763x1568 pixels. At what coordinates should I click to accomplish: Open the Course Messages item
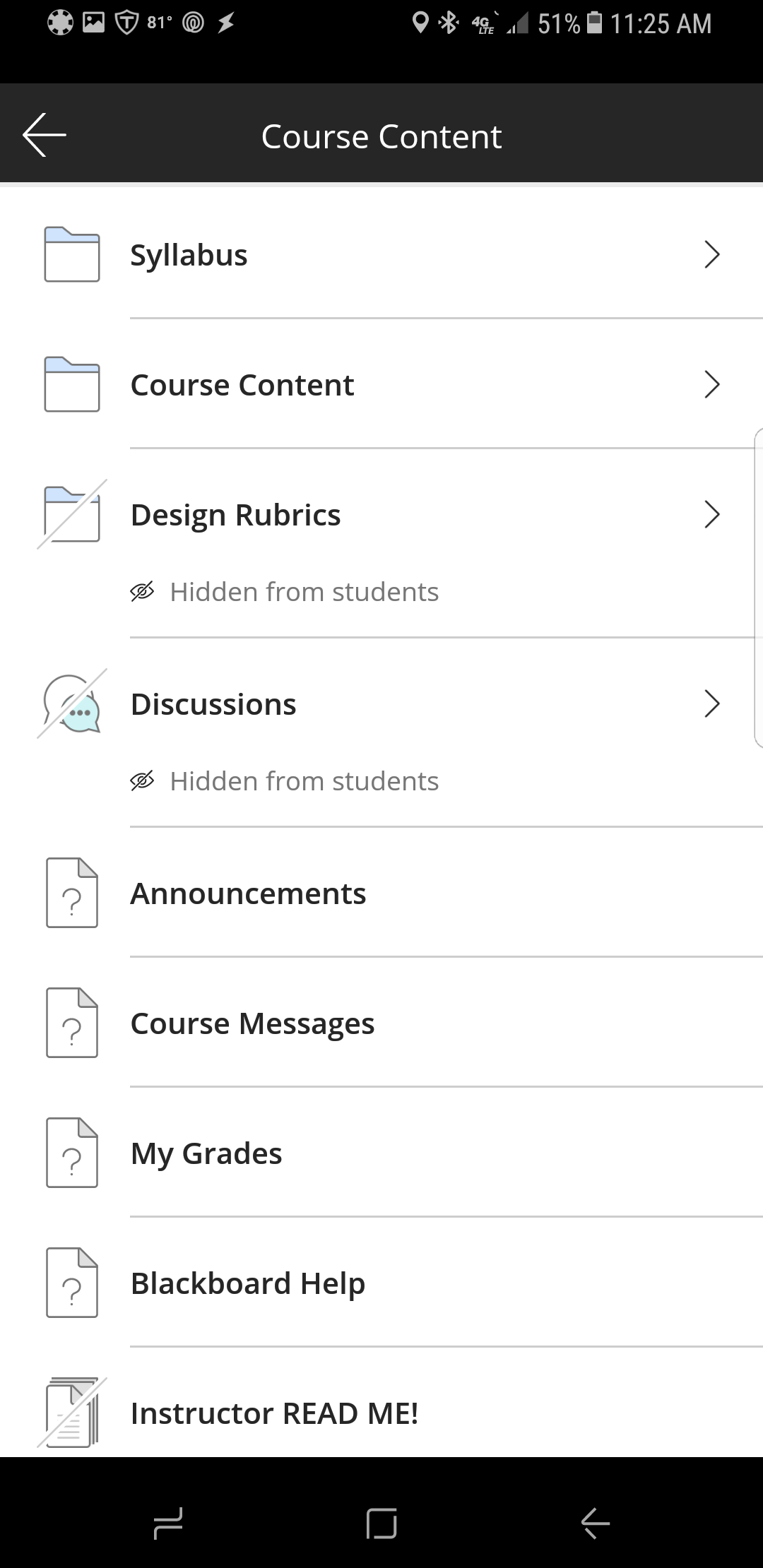(x=252, y=1023)
